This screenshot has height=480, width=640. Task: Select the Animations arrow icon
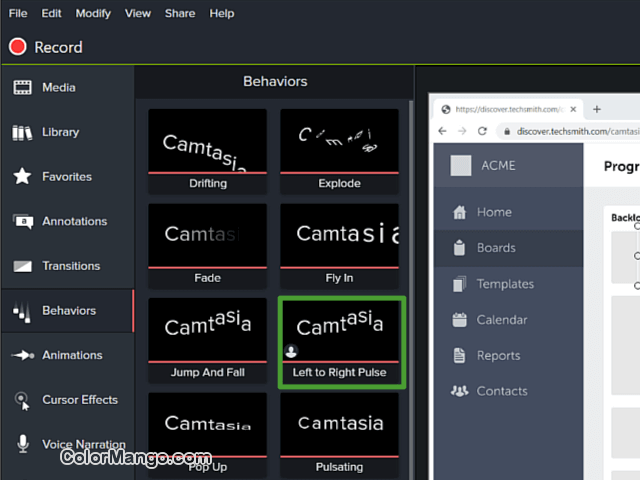(22, 355)
